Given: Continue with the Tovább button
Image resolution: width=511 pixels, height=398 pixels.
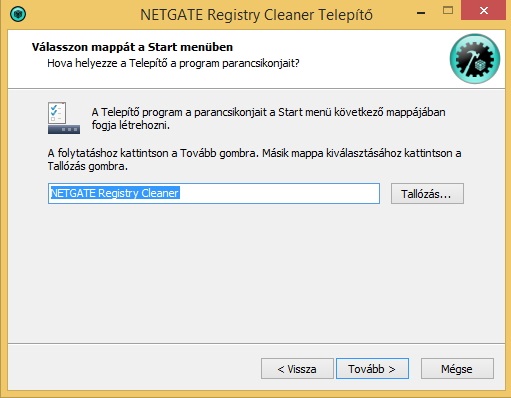Looking at the screenshot, I should (x=372, y=369).
